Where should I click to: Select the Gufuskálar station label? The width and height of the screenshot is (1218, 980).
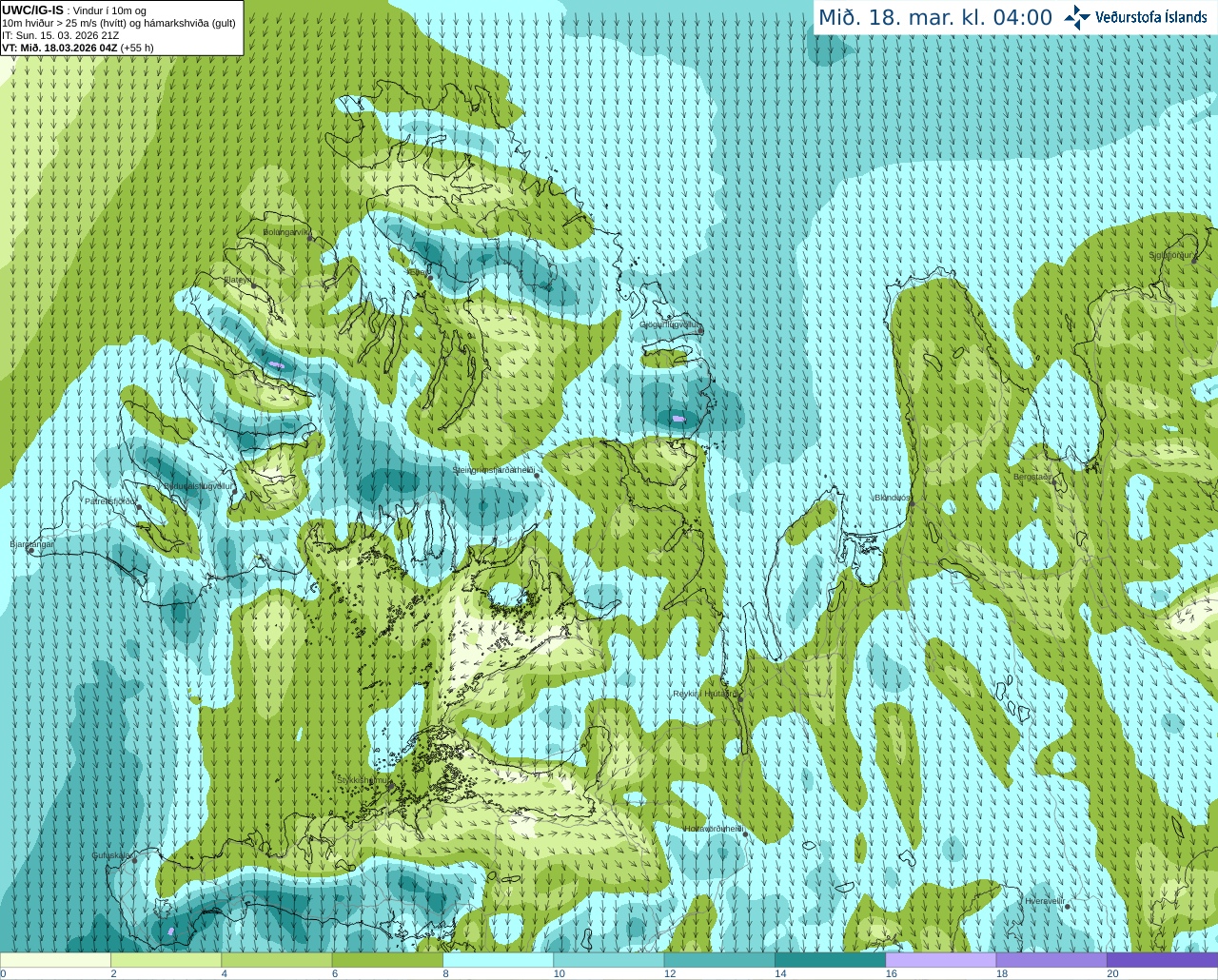pyautogui.click(x=111, y=855)
